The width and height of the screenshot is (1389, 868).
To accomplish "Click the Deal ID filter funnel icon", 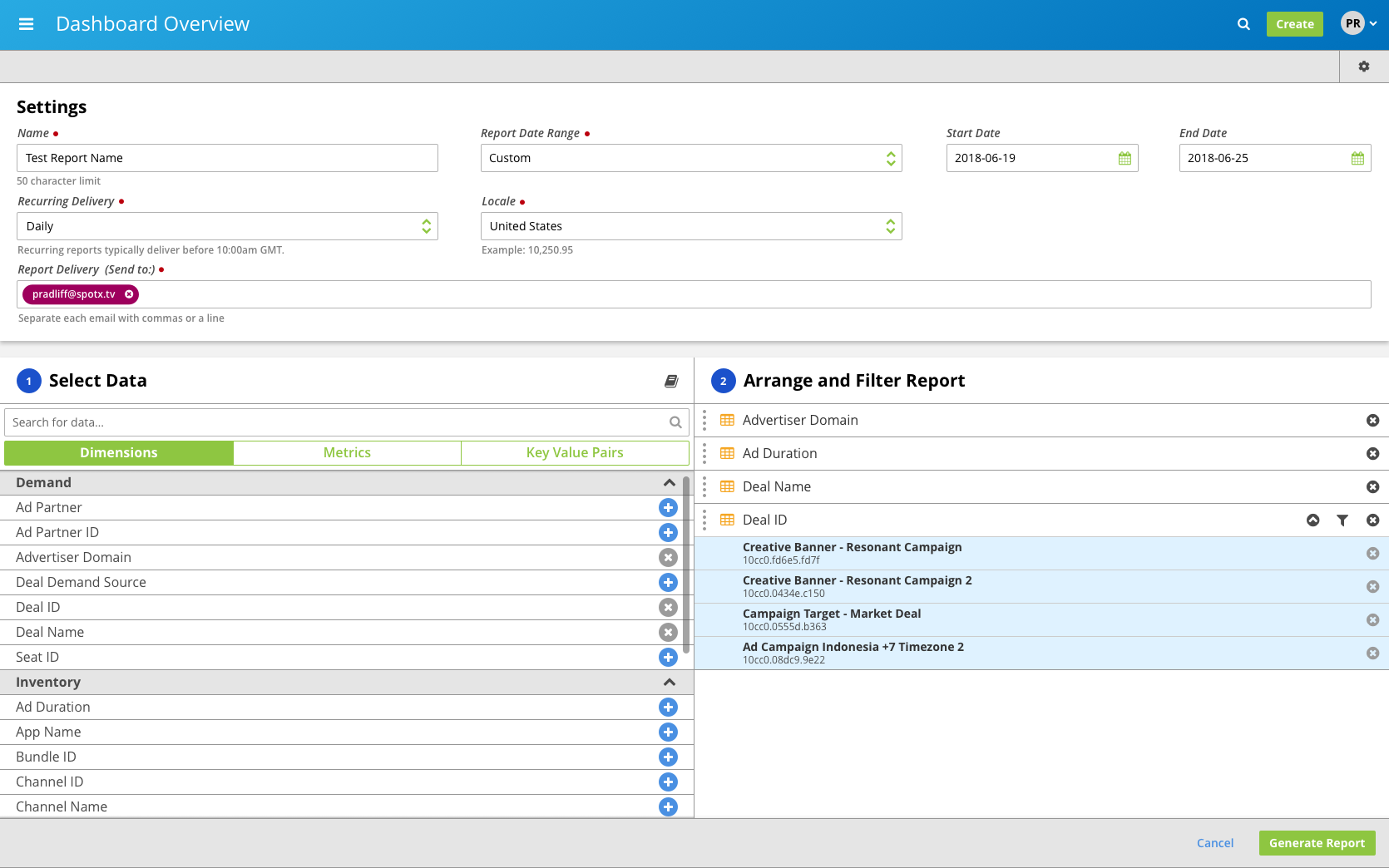I will click(1342, 520).
